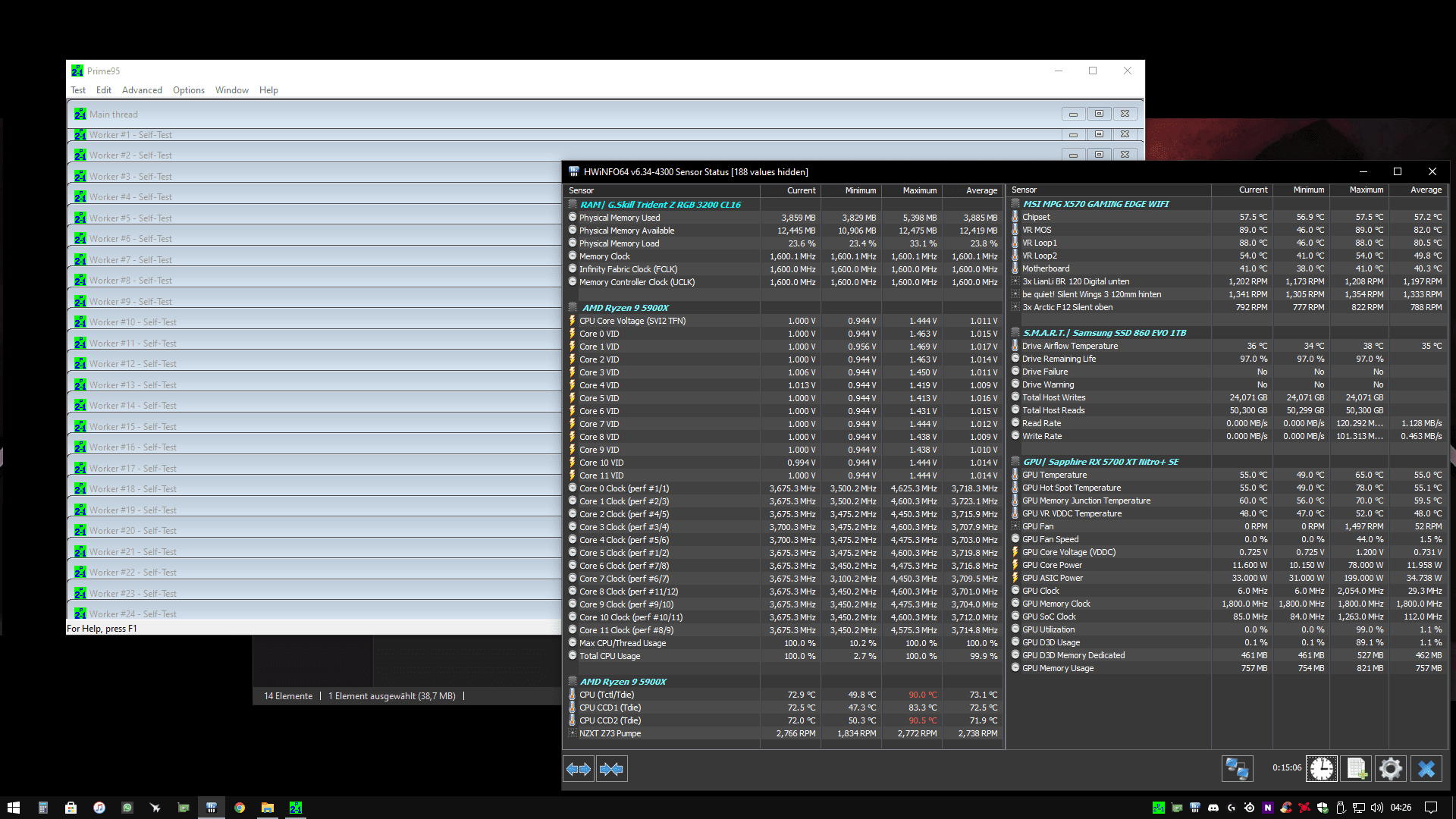Open HWiNFO remote network connection icon
This screenshot has height=819, width=1456.
pyautogui.click(x=1237, y=768)
